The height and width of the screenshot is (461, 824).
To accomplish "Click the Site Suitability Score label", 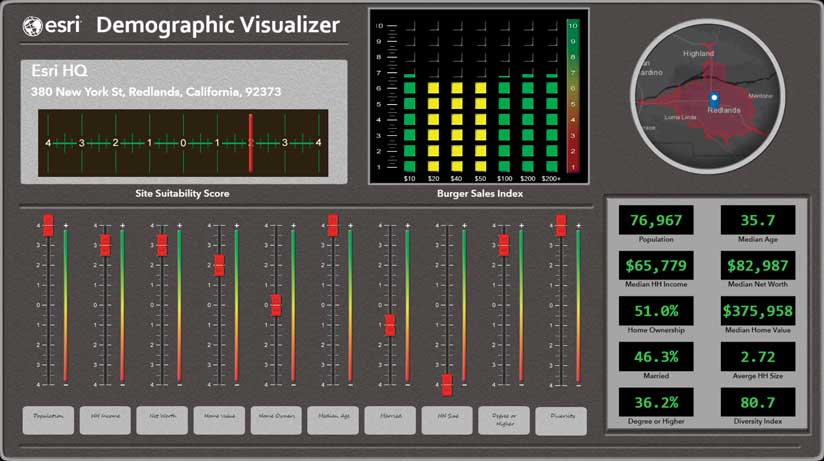I will 182,193.
